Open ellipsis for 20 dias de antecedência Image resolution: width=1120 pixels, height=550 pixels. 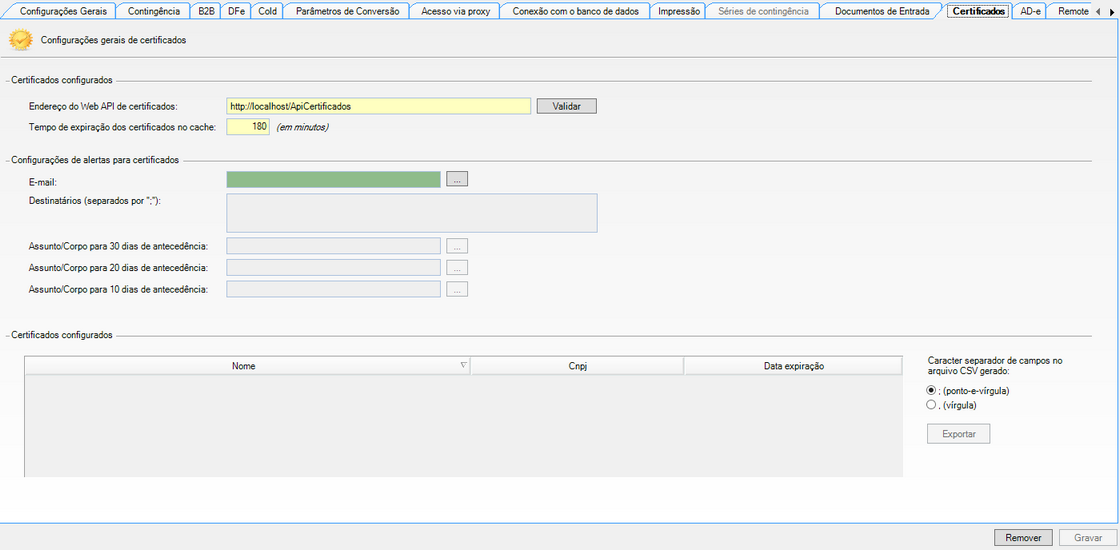[x=457, y=268]
